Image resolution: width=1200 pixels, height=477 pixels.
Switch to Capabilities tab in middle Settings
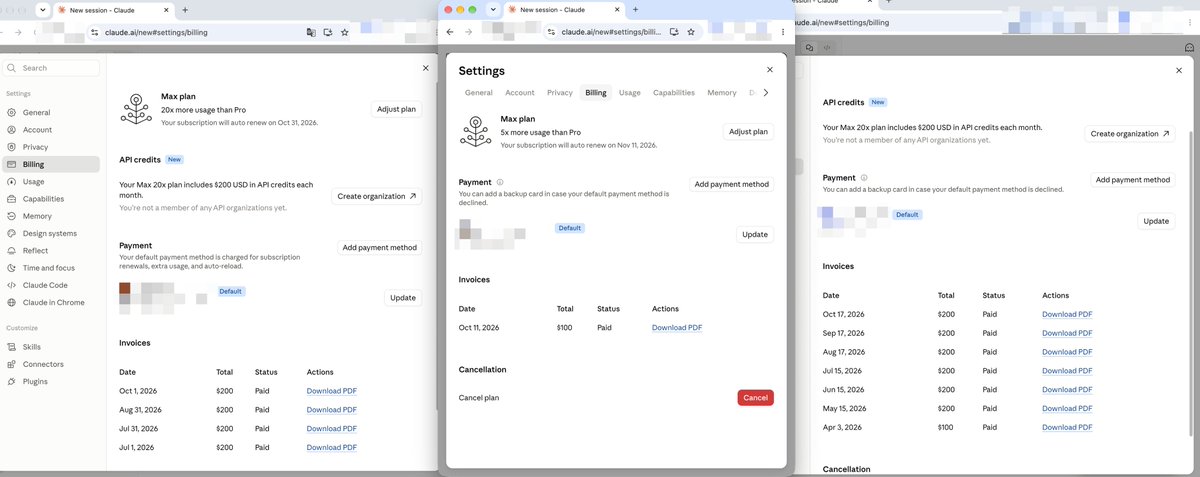tap(674, 92)
